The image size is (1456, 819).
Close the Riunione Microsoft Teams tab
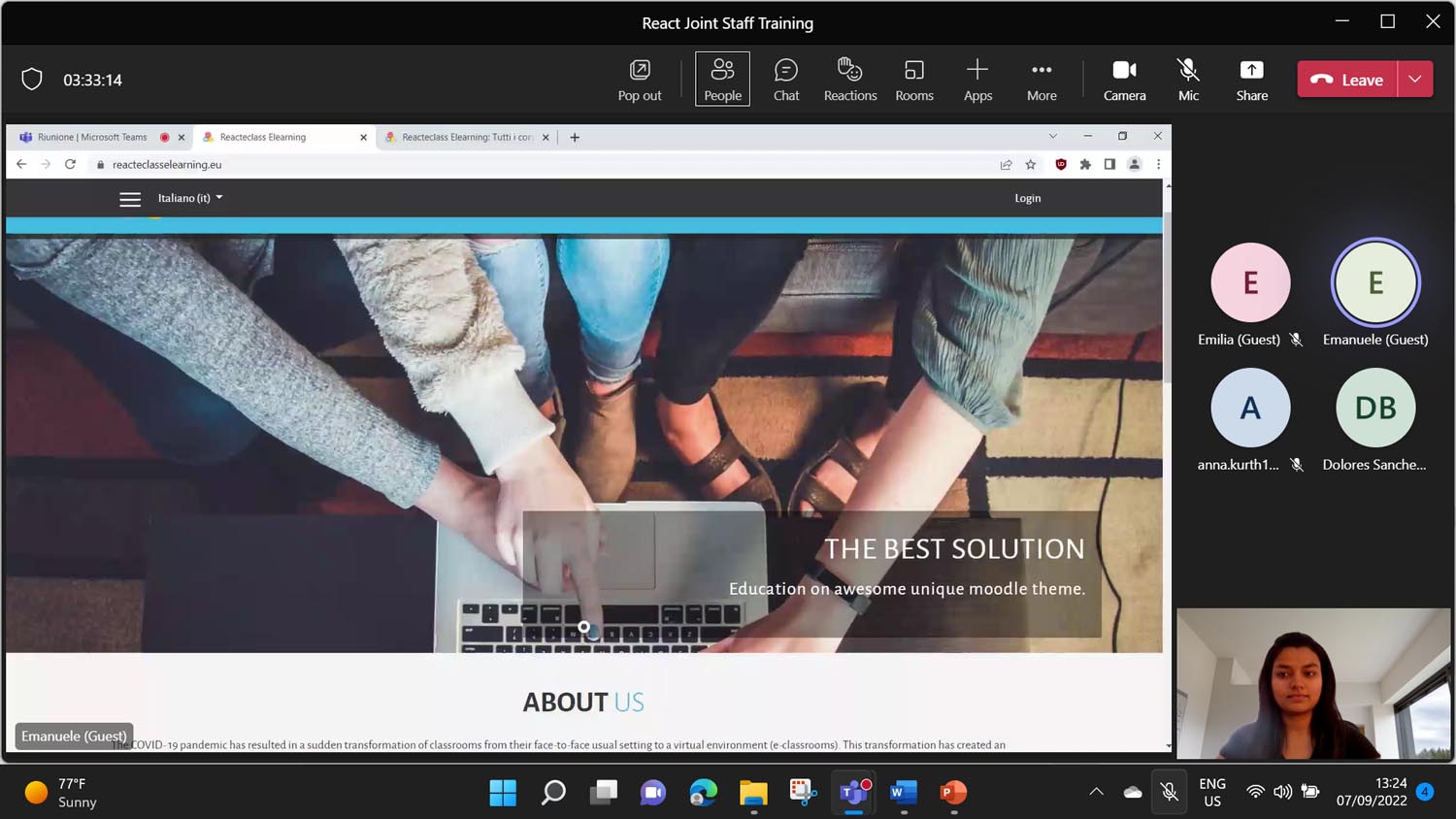click(x=182, y=138)
